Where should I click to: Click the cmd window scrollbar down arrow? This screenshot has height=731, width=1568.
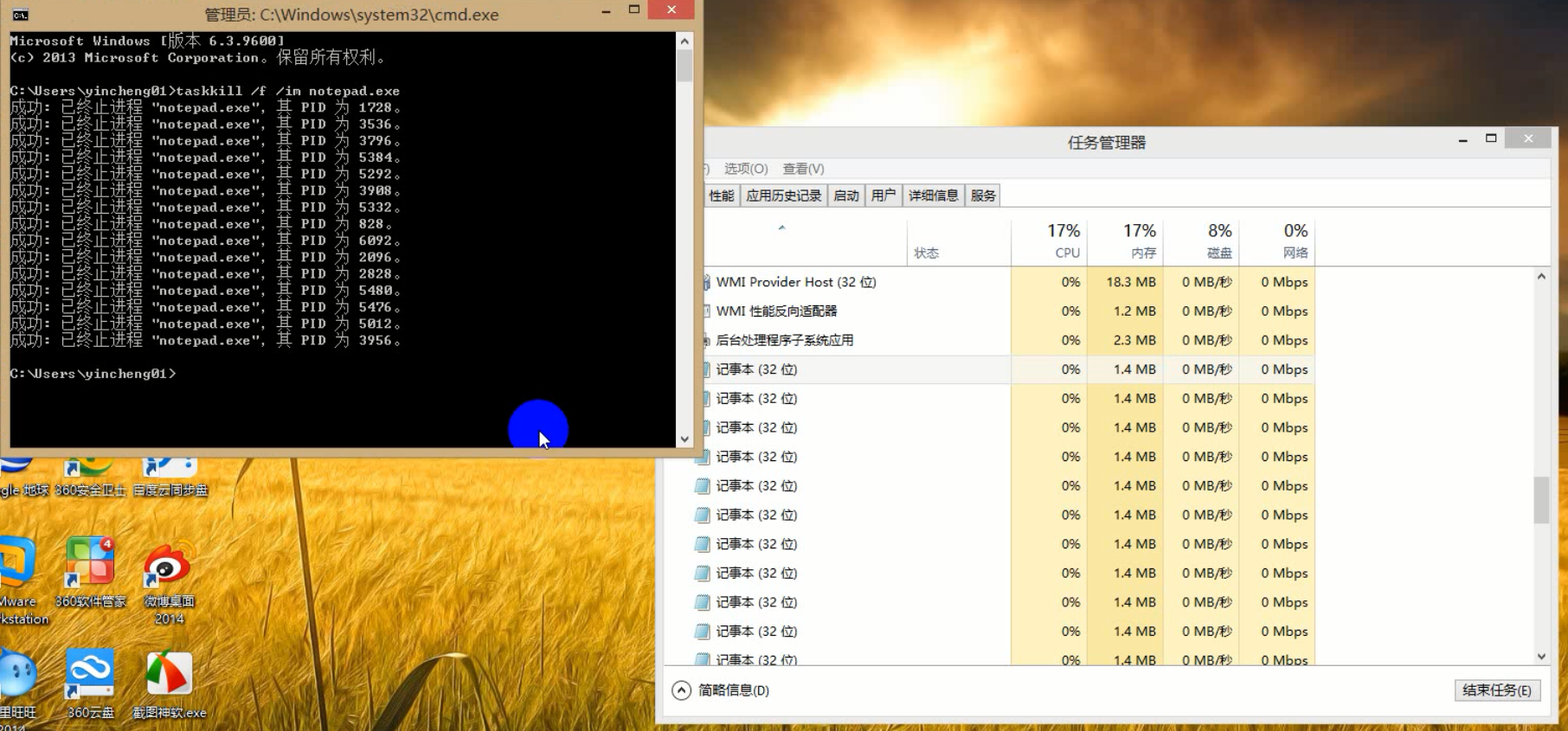coord(684,439)
